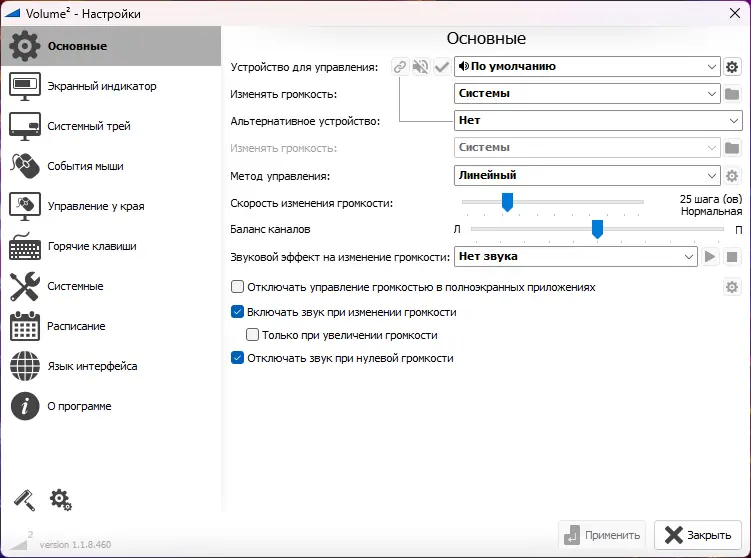Click the gear icon beside Линейный method
The image size is (751, 558).
tap(732, 176)
